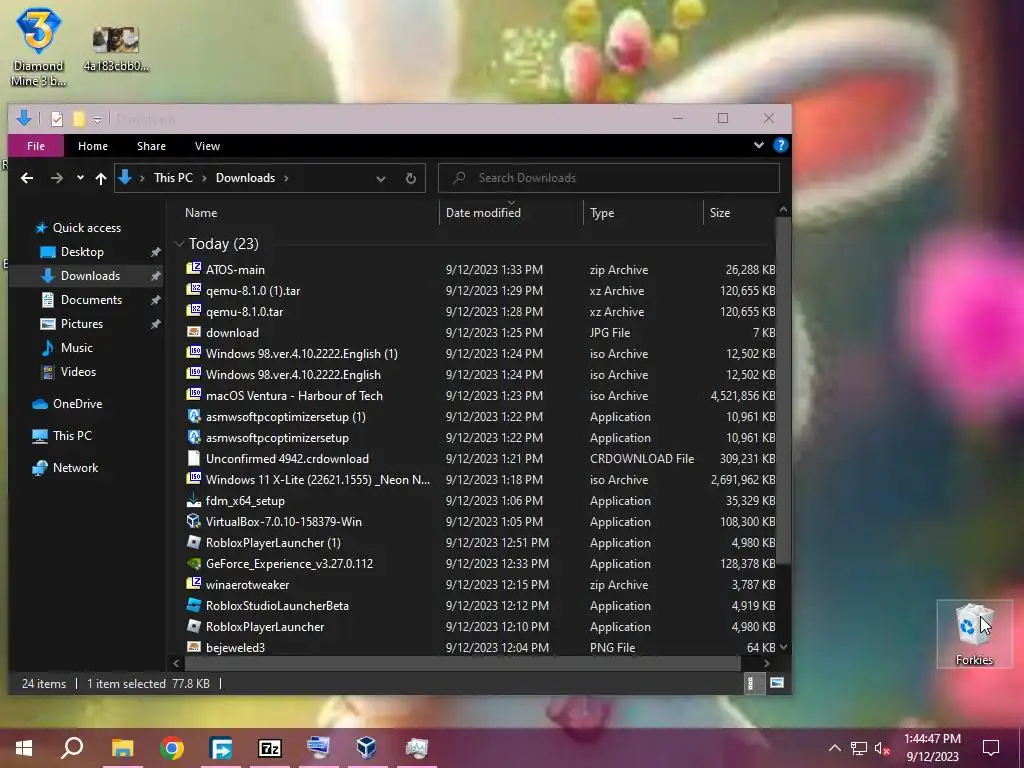Sort by the Type column header
This screenshot has height=768, width=1024.
pos(601,213)
